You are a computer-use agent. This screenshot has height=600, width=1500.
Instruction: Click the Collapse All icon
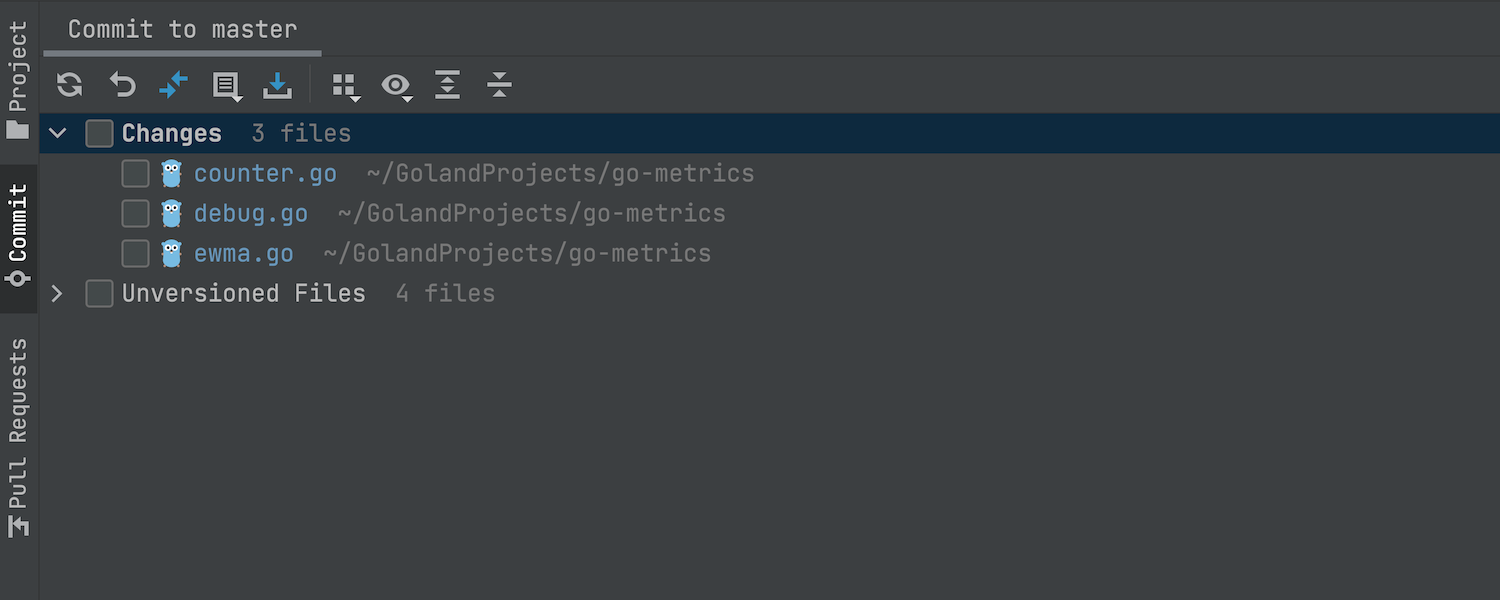499,85
